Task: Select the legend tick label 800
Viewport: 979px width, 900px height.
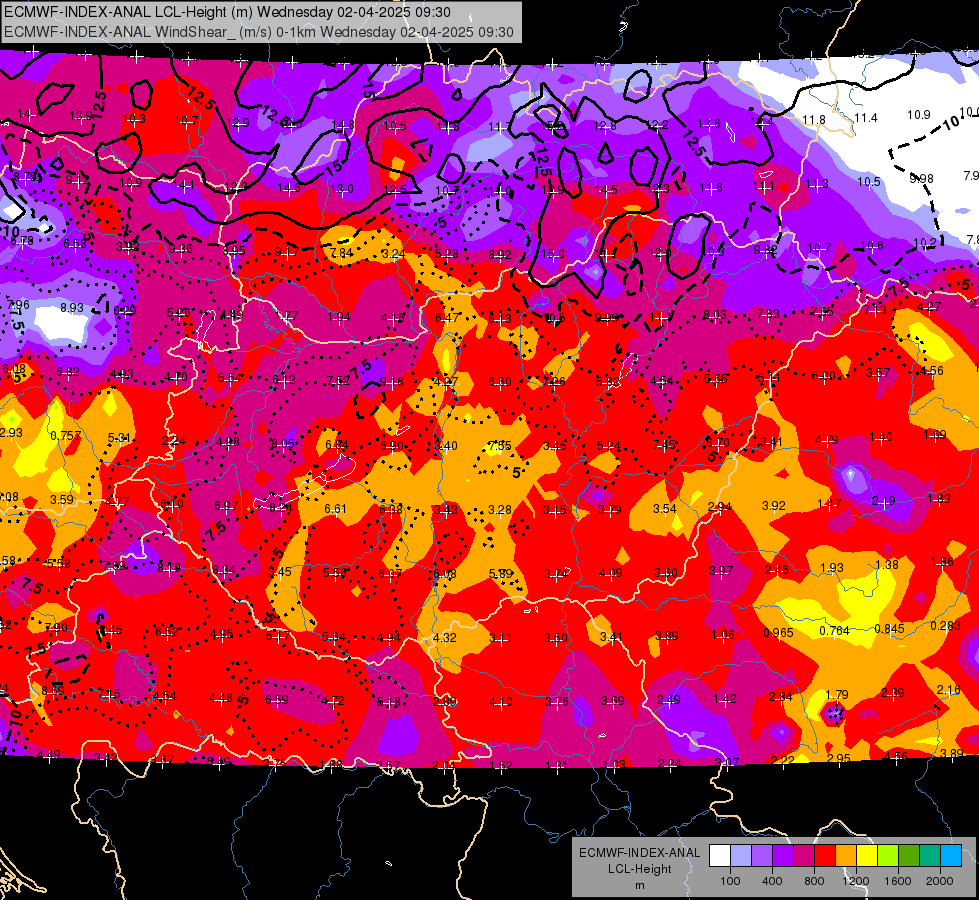Action: click(814, 881)
